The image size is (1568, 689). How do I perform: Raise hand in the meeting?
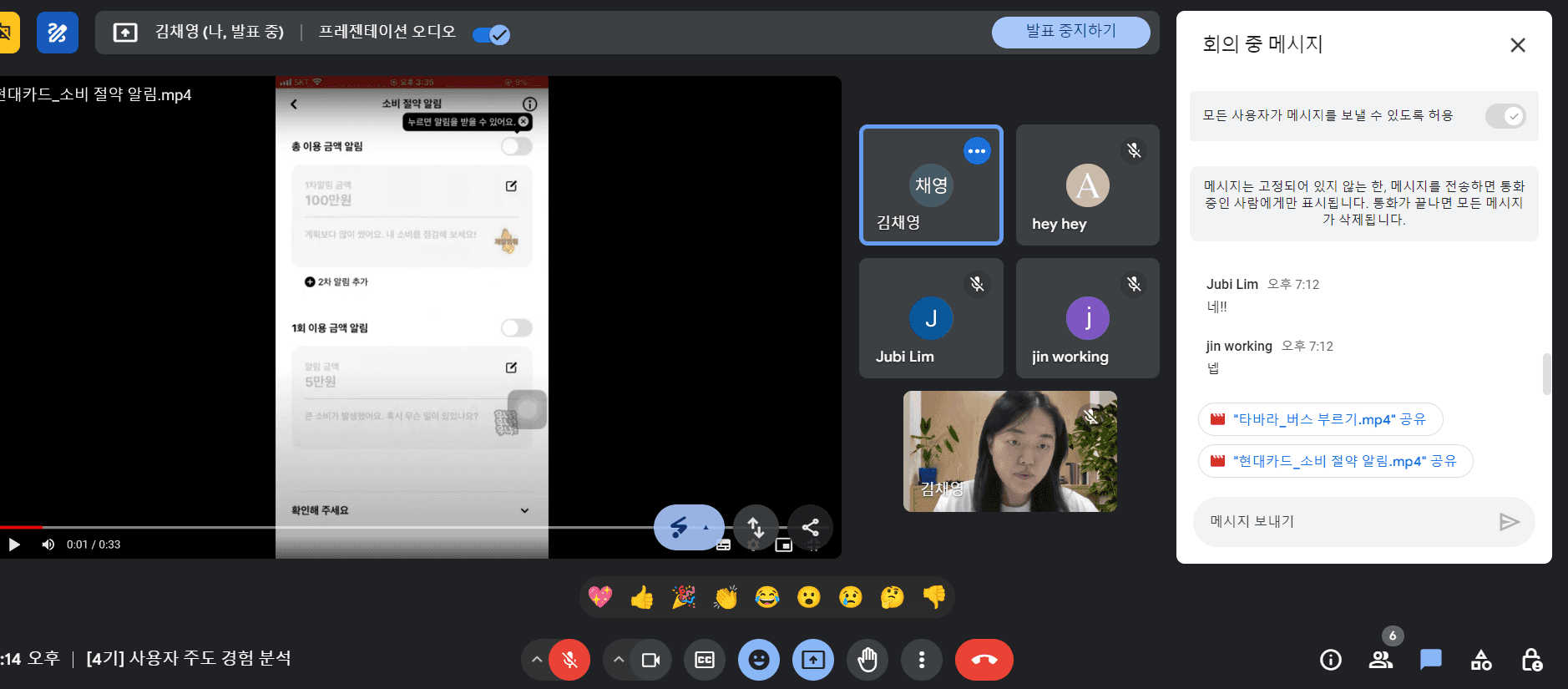click(x=867, y=660)
